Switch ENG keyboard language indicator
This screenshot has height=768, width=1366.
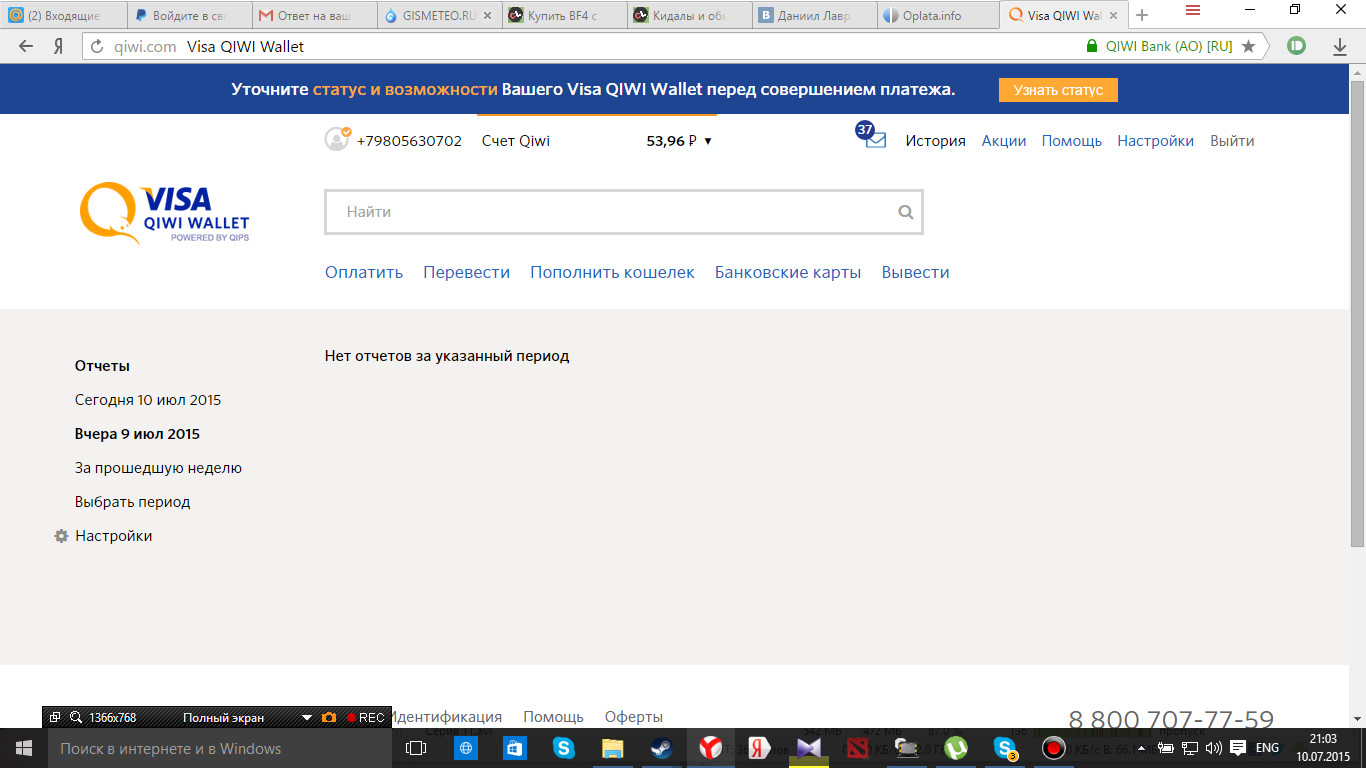click(1267, 748)
